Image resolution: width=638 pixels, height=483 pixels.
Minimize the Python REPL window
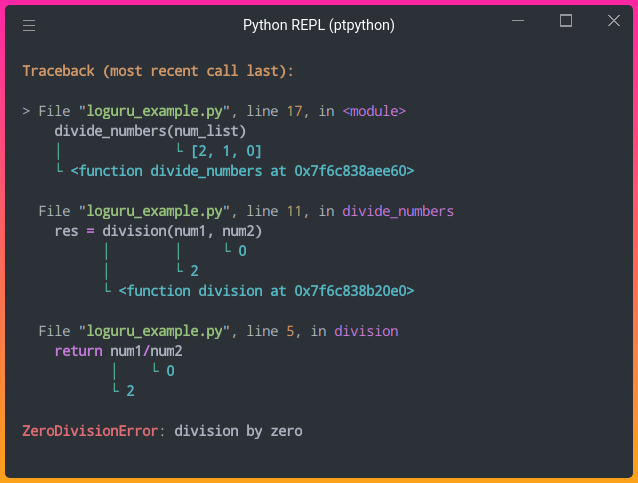(517, 22)
